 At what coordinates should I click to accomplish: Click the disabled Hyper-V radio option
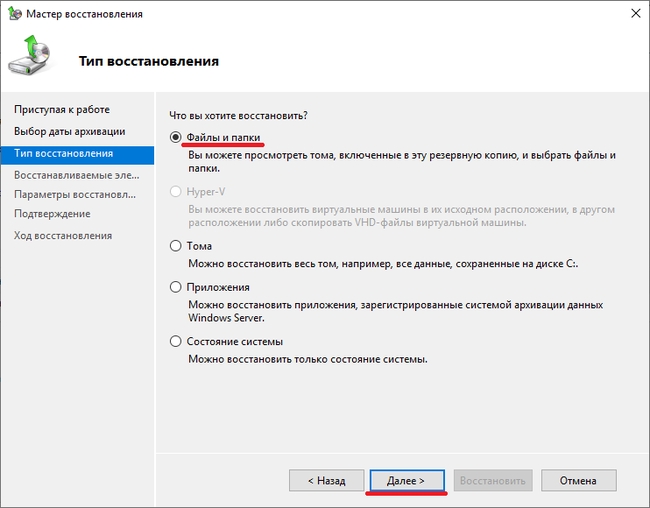click(177, 191)
